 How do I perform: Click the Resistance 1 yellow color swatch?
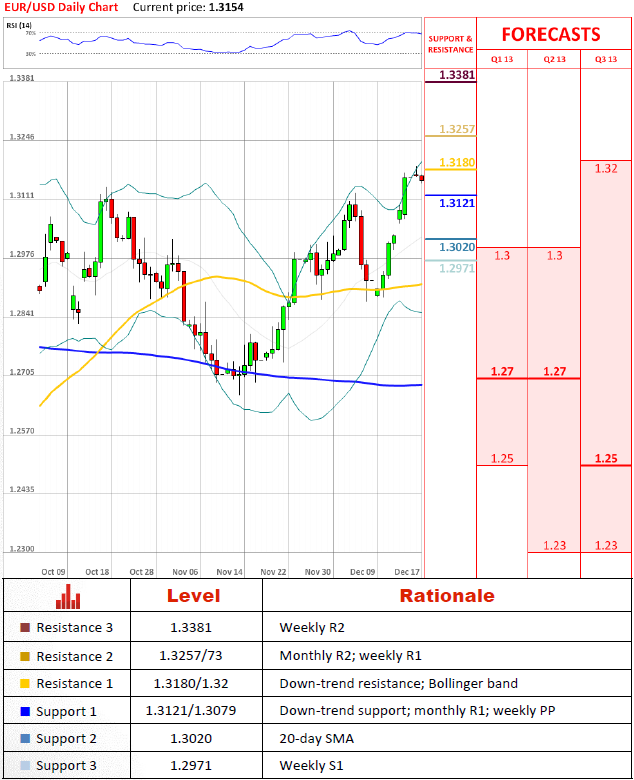pos(25,683)
